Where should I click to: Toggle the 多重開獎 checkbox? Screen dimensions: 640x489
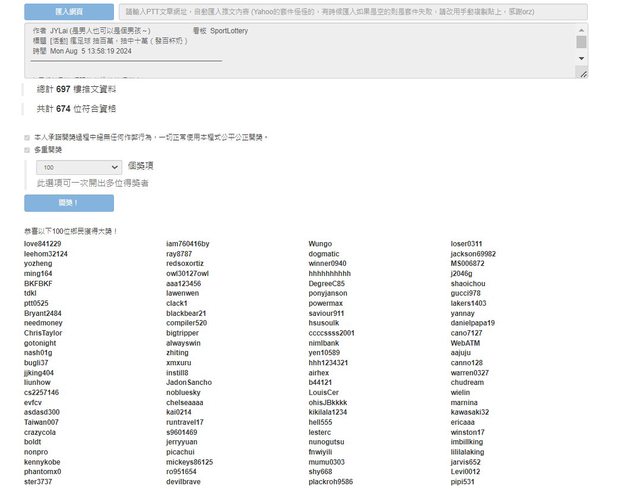pos(27,149)
